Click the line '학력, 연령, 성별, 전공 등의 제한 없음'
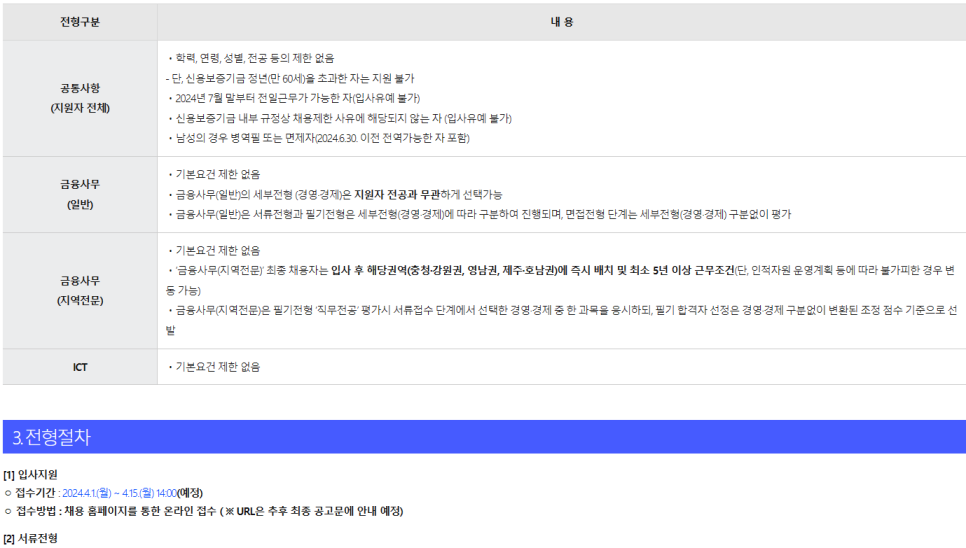The width and height of the screenshot is (966, 548). click(x=251, y=58)
